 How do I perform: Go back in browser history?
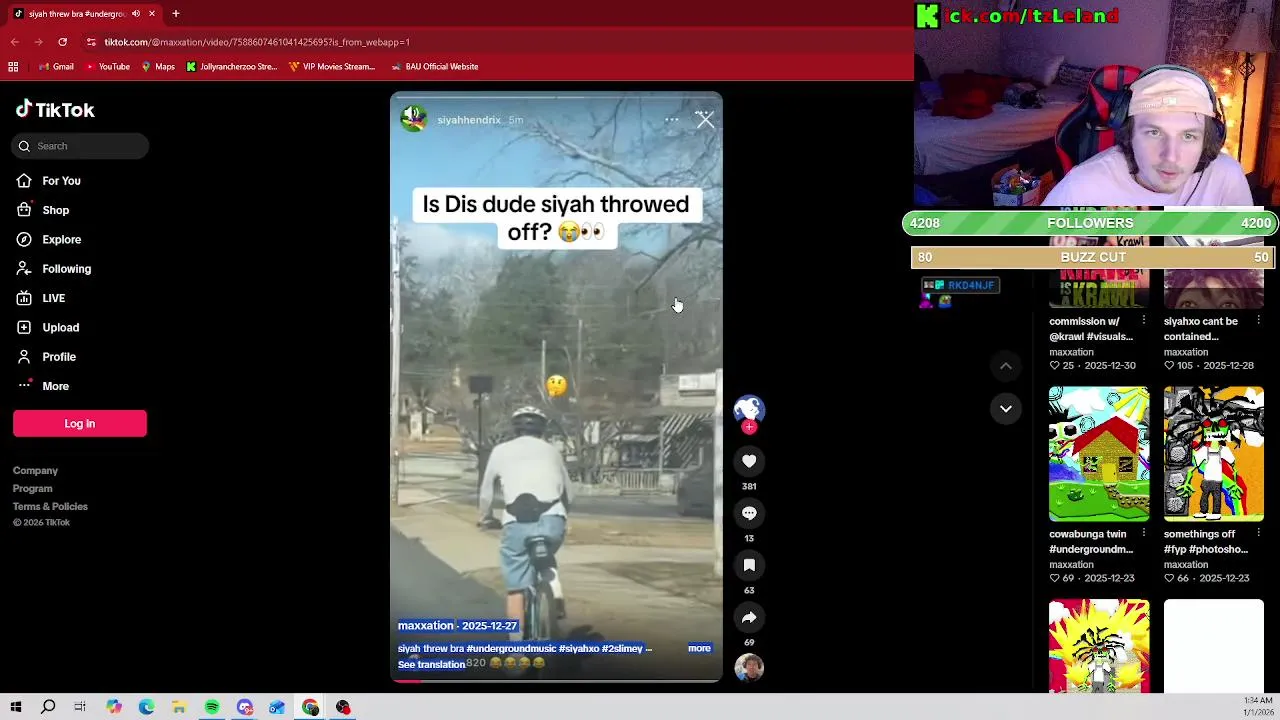14,42
